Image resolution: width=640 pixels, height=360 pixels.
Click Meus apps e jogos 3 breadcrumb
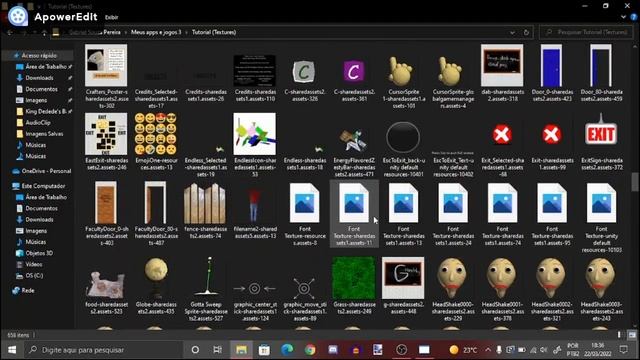point(156,32)
